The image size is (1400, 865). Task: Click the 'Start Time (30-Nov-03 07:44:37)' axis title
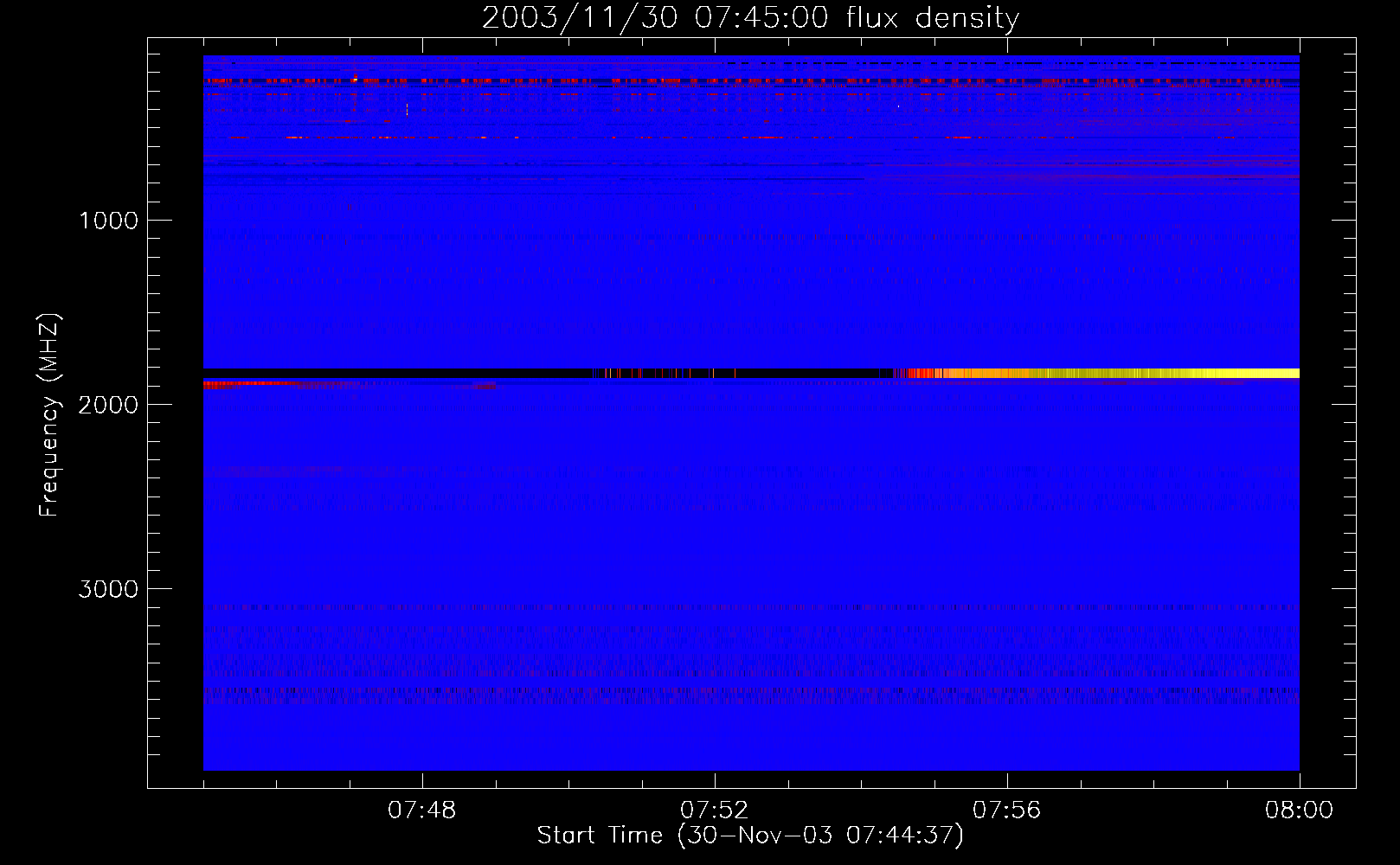click(750, 836)
